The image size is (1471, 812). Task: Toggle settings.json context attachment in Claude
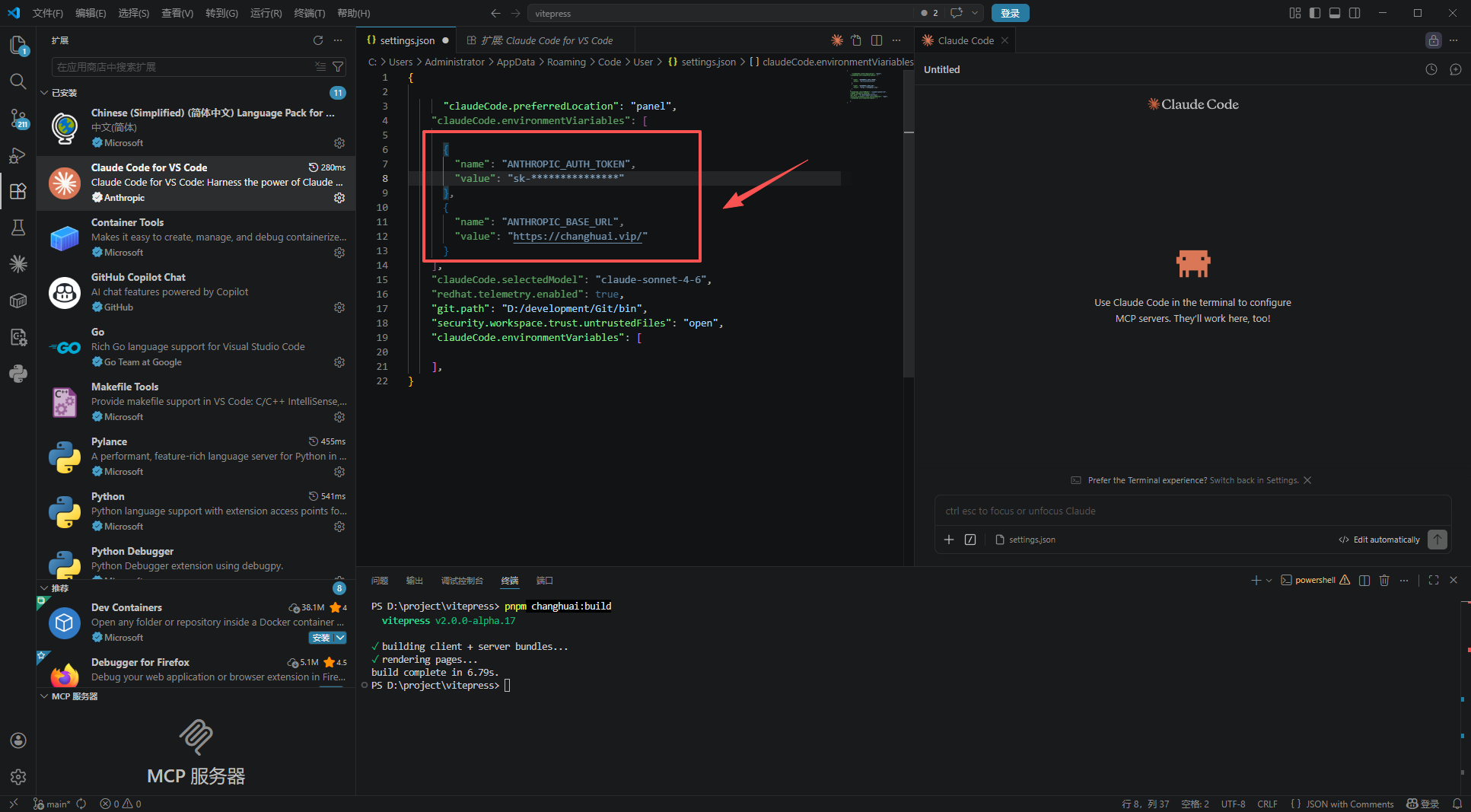click(x=1025, y=540)
